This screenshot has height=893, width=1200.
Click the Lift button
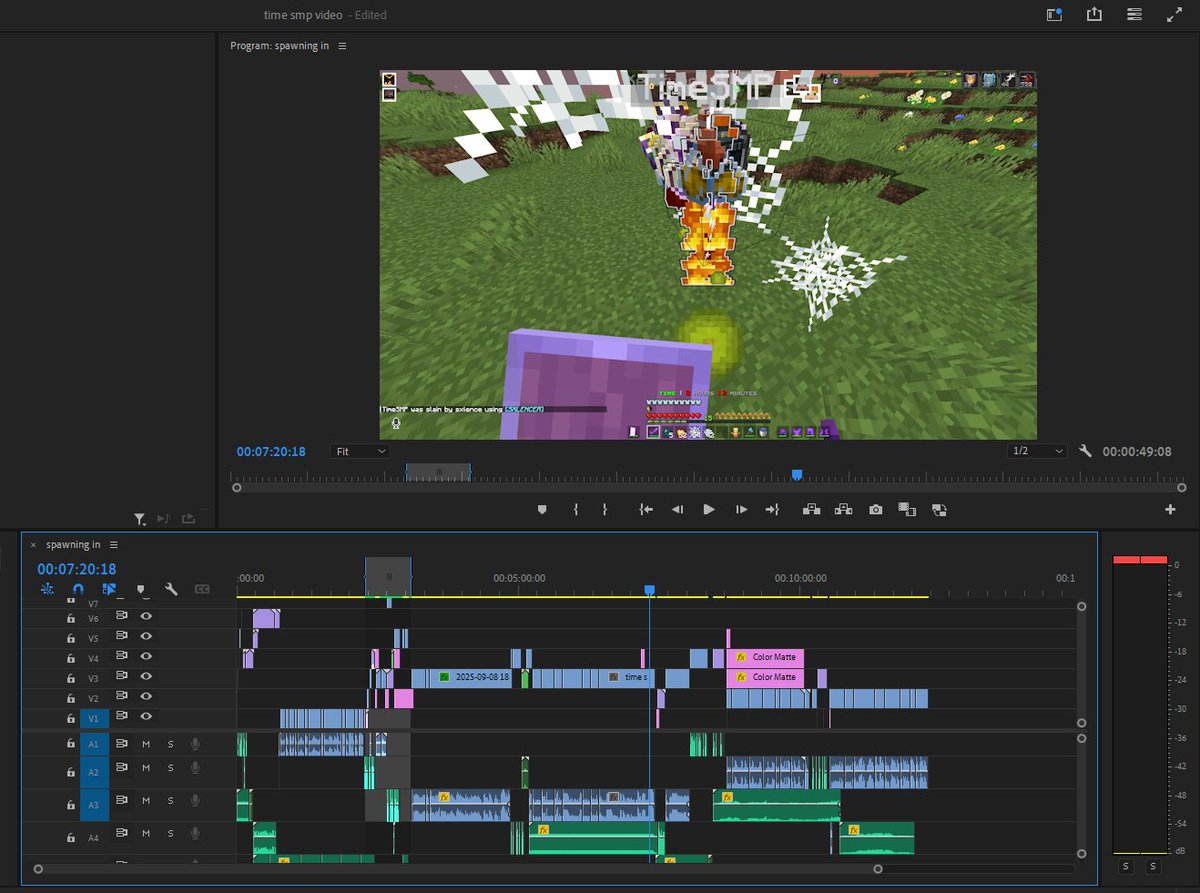tap(811, 509)
